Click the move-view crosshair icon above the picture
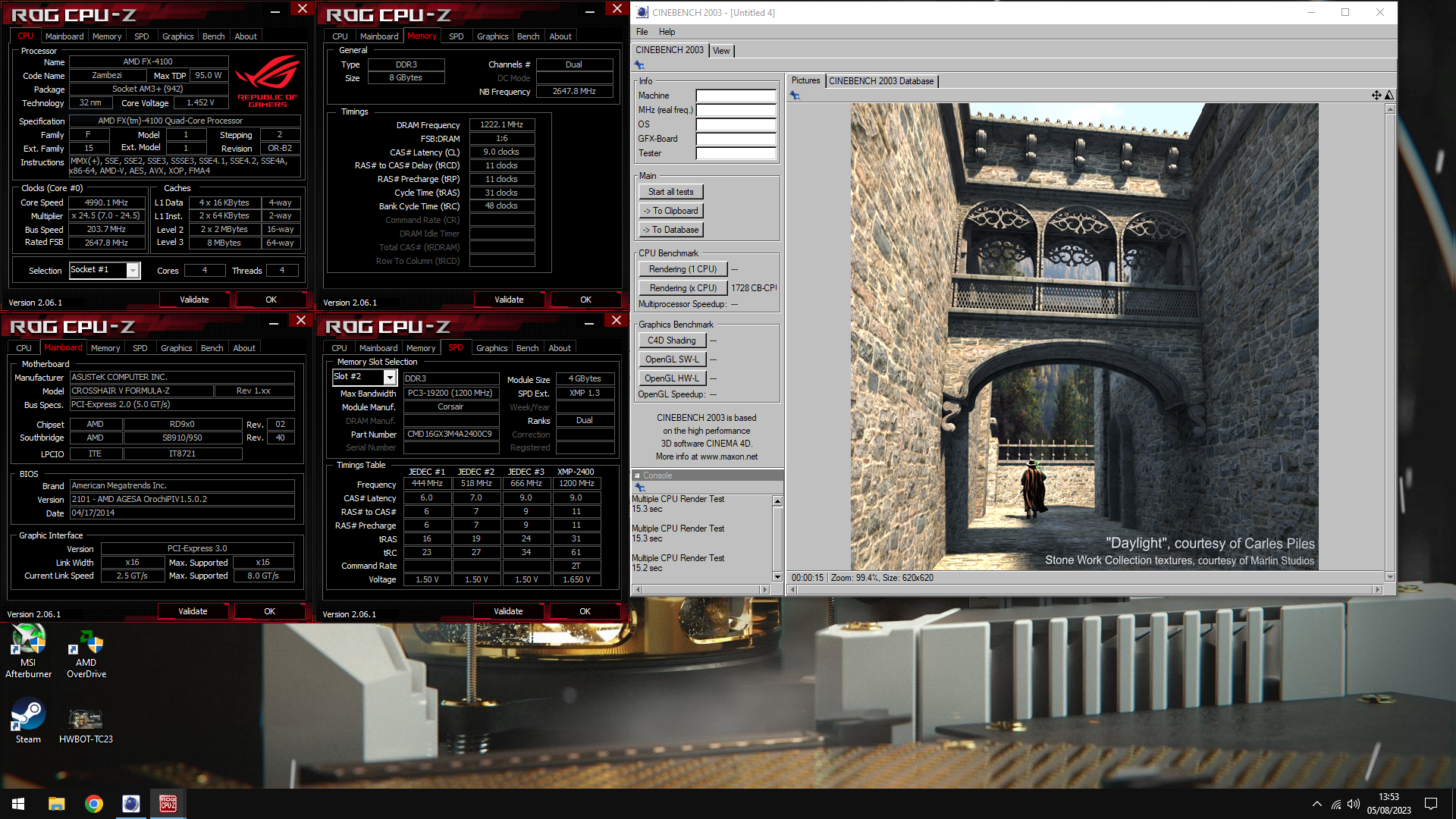Viewport: 1456px width, 819px height. [x=1376, y=95]
